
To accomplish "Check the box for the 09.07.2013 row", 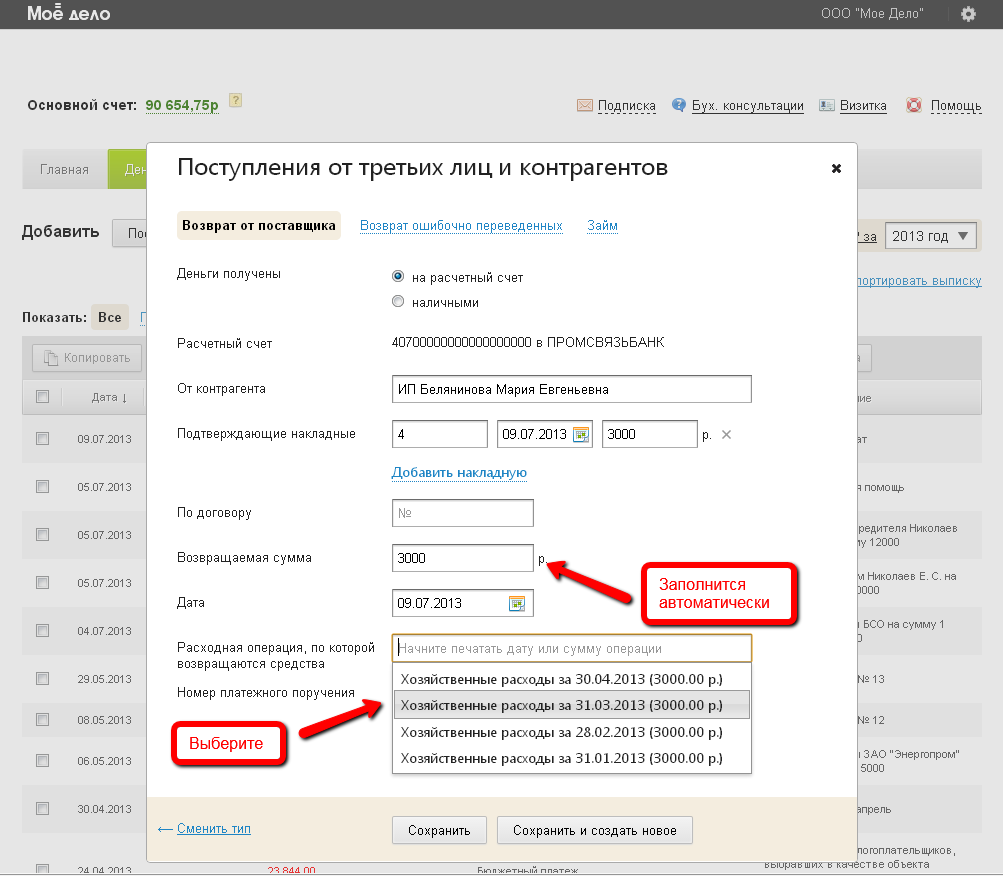I will click(42, 438).
